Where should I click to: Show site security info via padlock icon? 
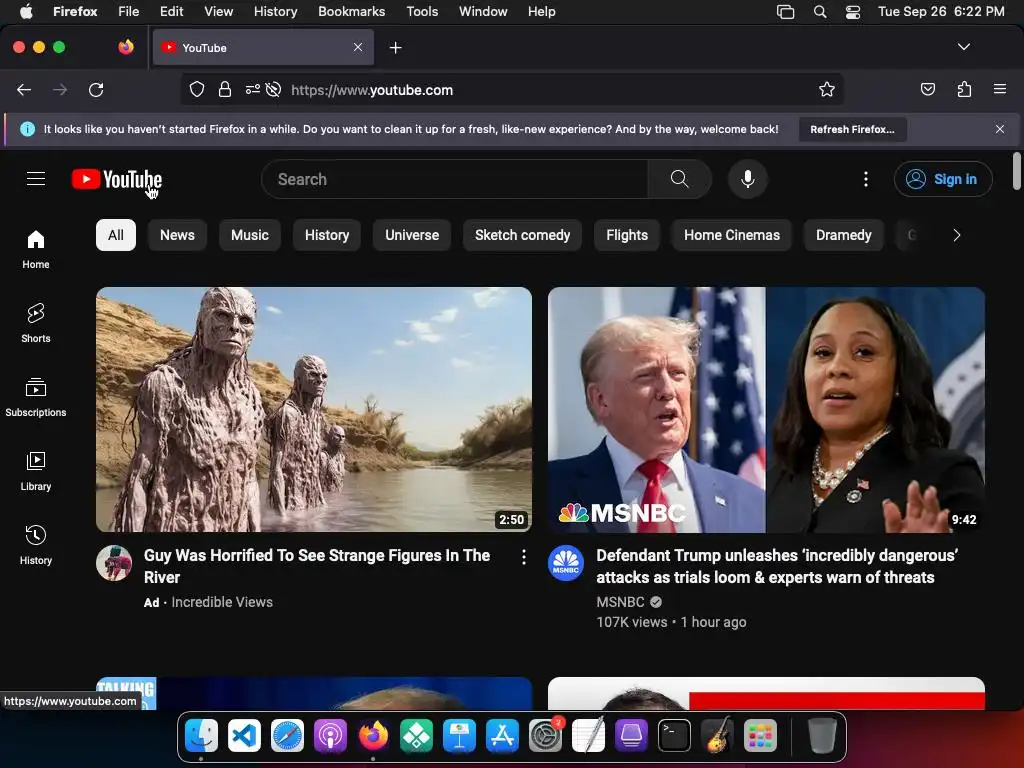[225, 89]
